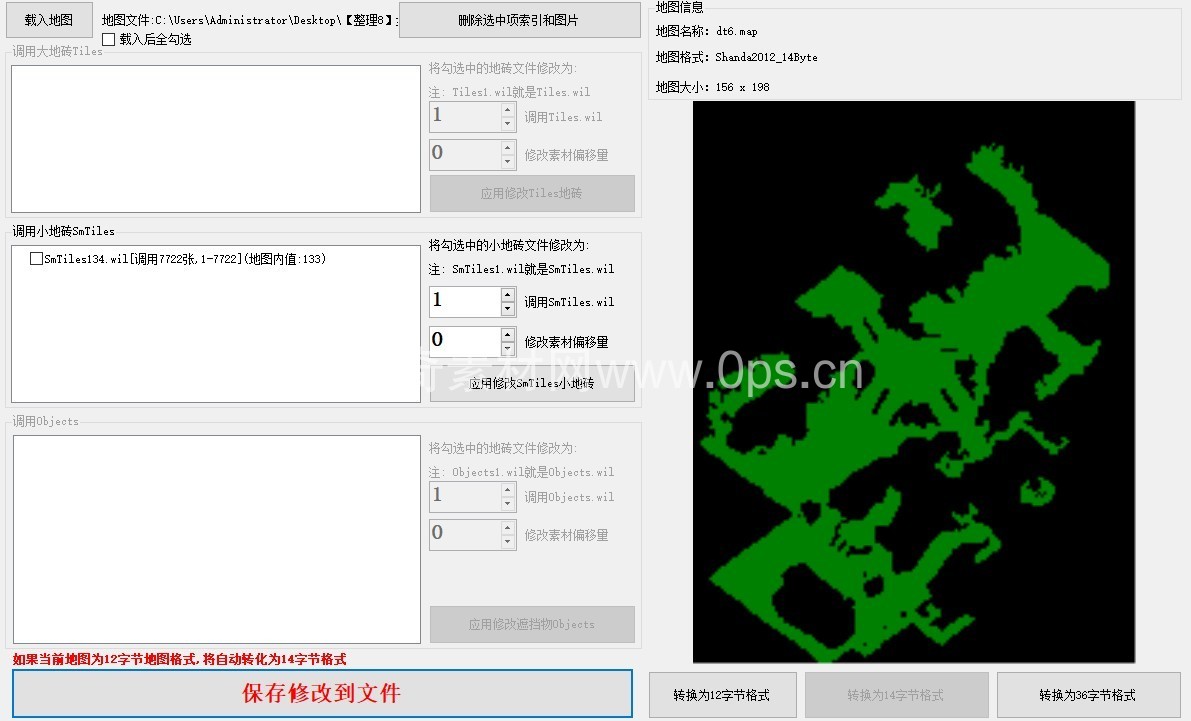1191x721 pixels.
Task: Click the 删除选中项索引和图片 button
Action: 520,21
